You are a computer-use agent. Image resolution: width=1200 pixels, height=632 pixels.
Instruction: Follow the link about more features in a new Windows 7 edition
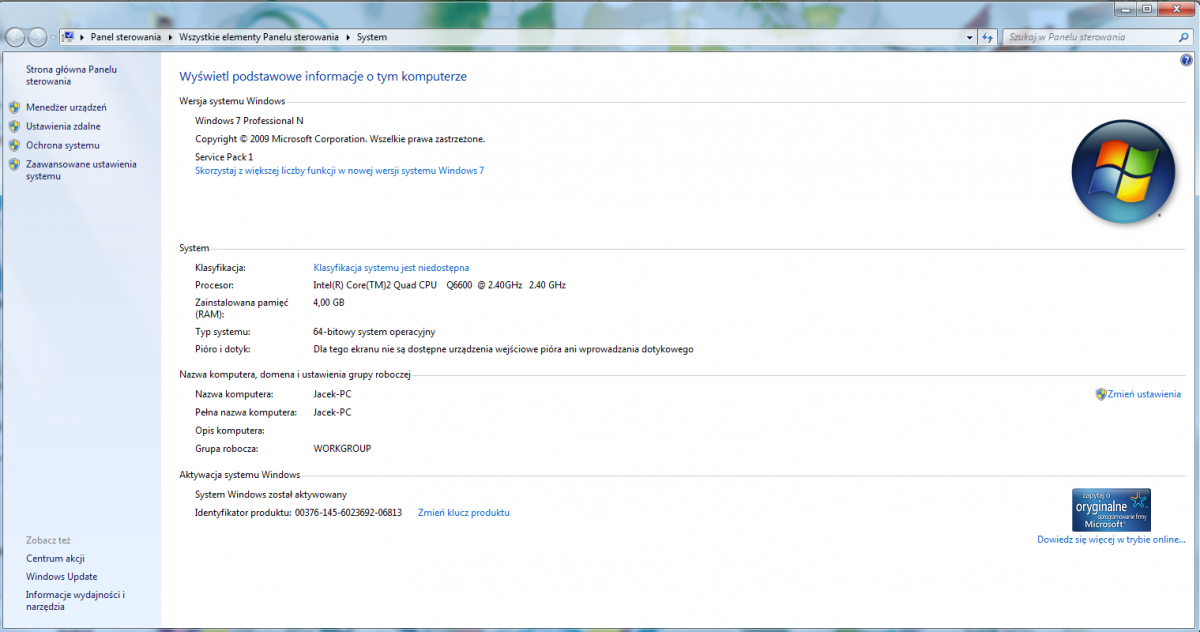(x=339, y=171)
